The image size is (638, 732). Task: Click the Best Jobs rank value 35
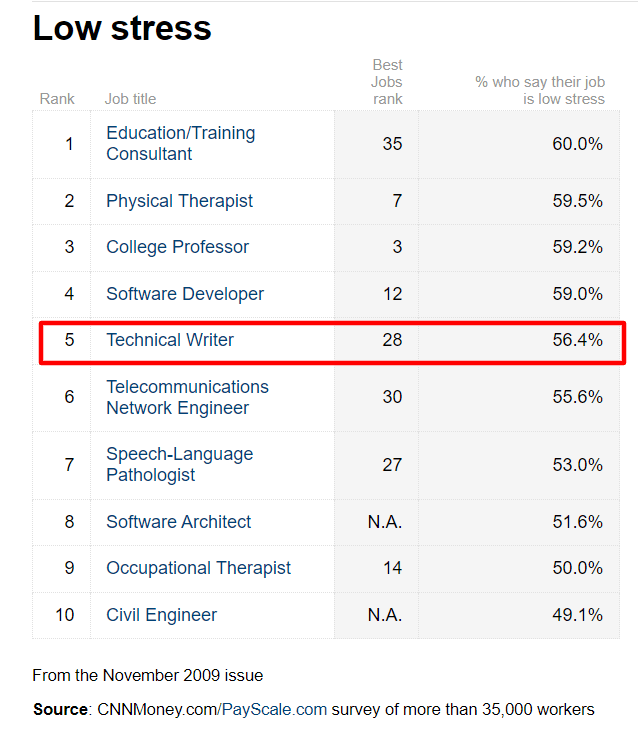[392, 144]
